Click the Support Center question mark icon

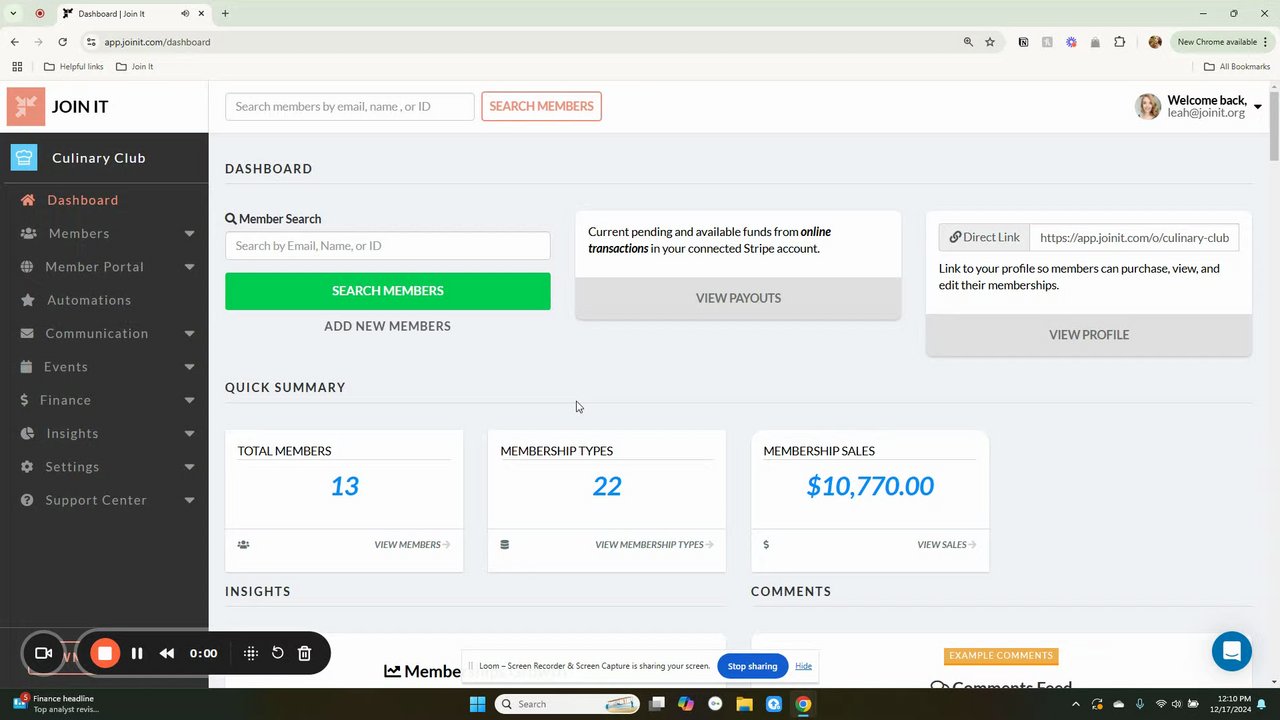[x=27, y=500]
